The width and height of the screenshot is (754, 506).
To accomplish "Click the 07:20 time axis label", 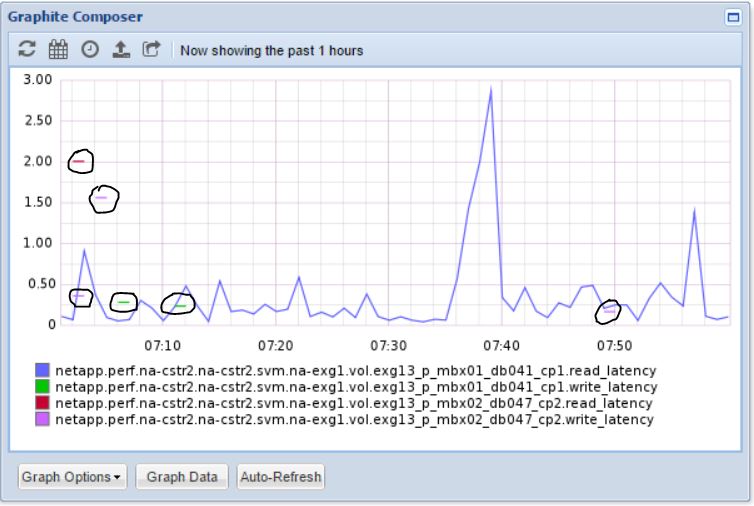I will [x=276, y=345].
